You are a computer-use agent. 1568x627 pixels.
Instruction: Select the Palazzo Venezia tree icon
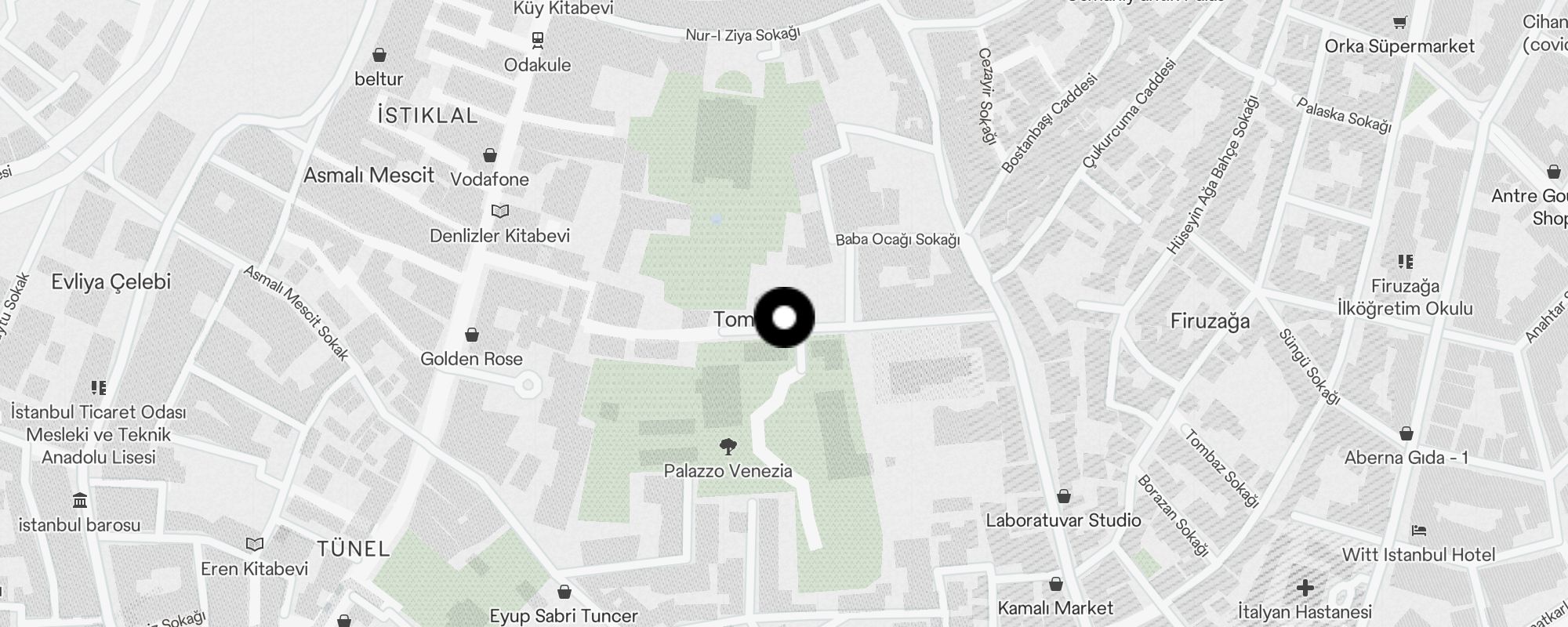click(728, 448)
